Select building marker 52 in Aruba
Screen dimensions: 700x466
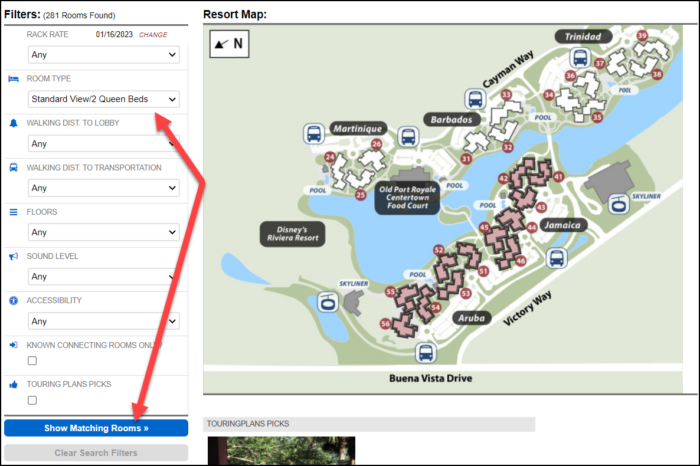pyautogui.click(x=439, y=250)
